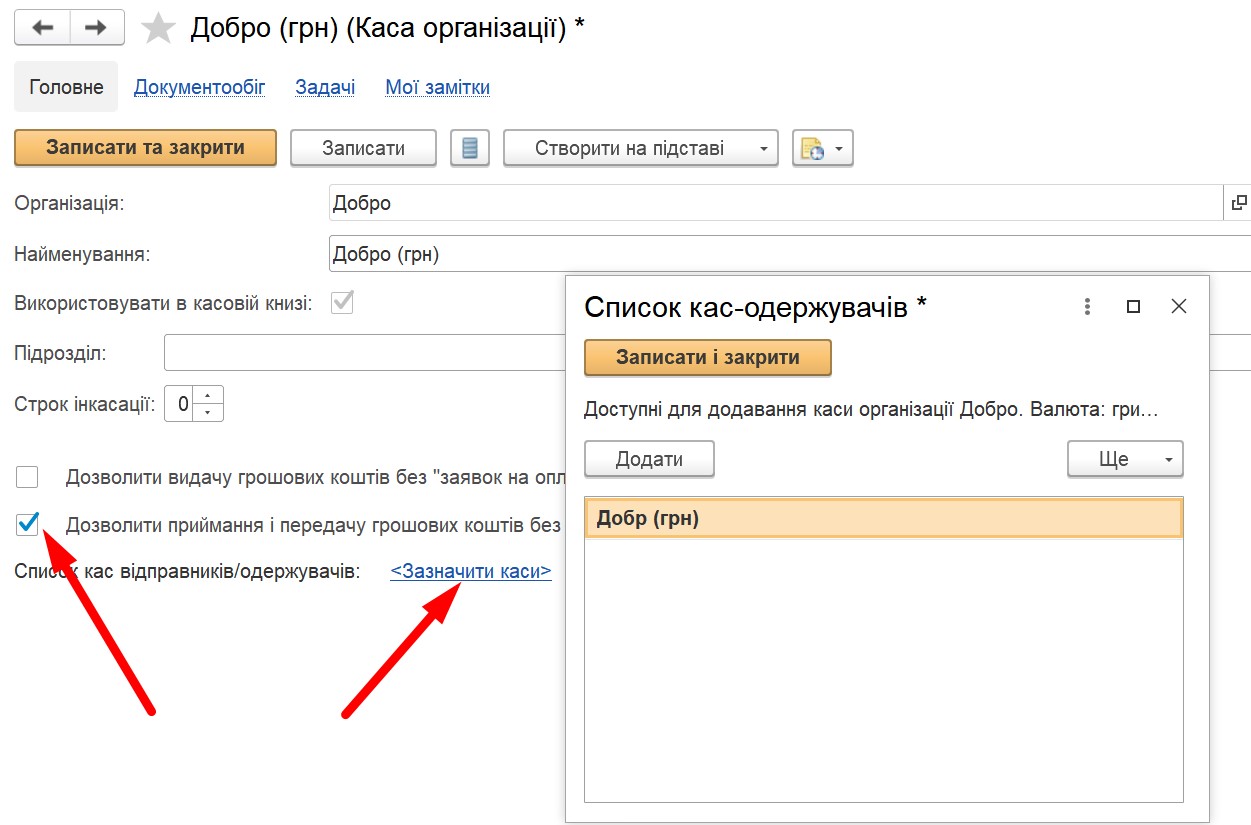This screenshot has height=825, width=1251.
Task: Close the Список кас-одержувачів dialog
Action: coord(1179,307)
